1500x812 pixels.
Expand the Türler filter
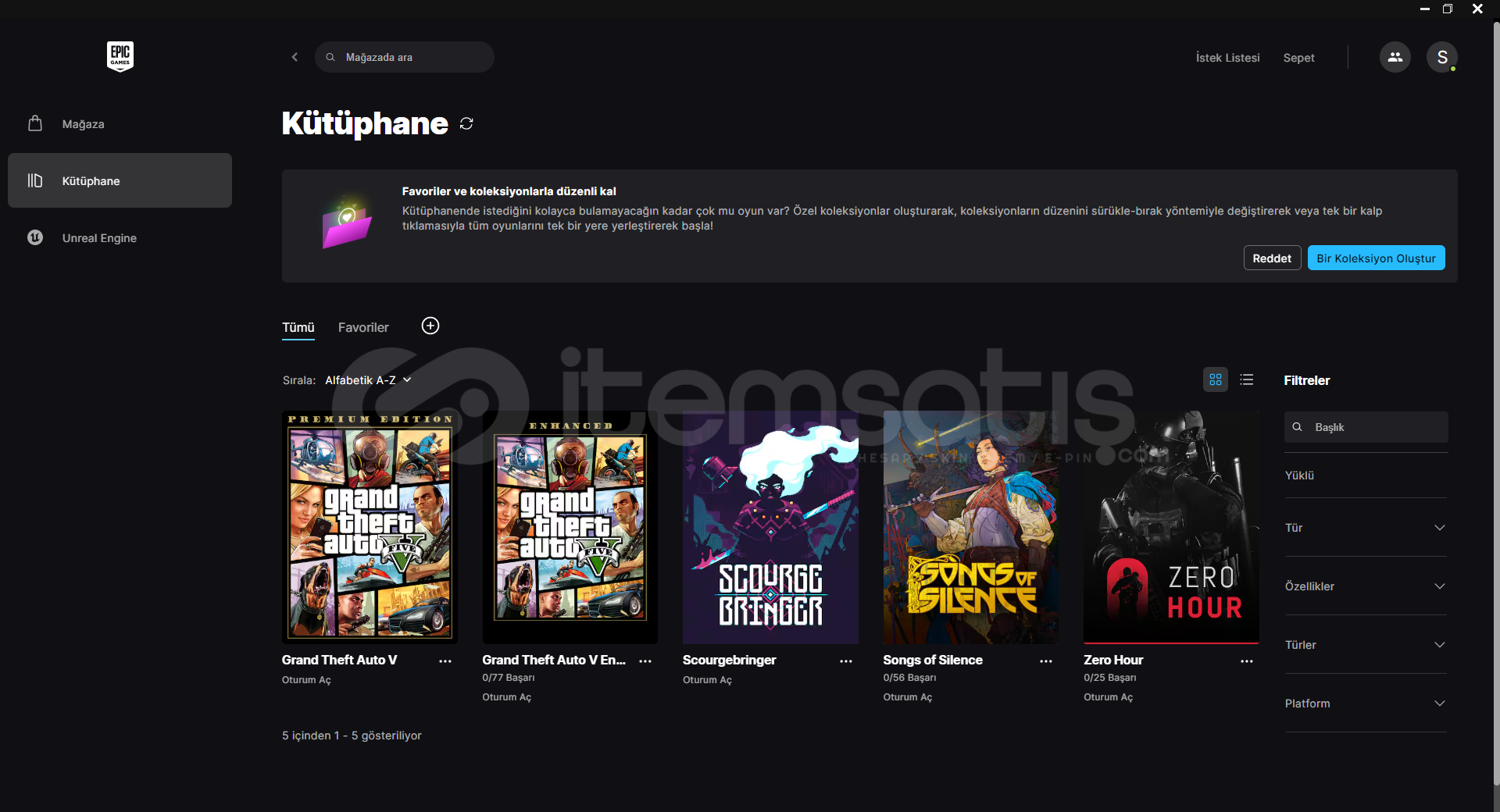pos(1366,645)
